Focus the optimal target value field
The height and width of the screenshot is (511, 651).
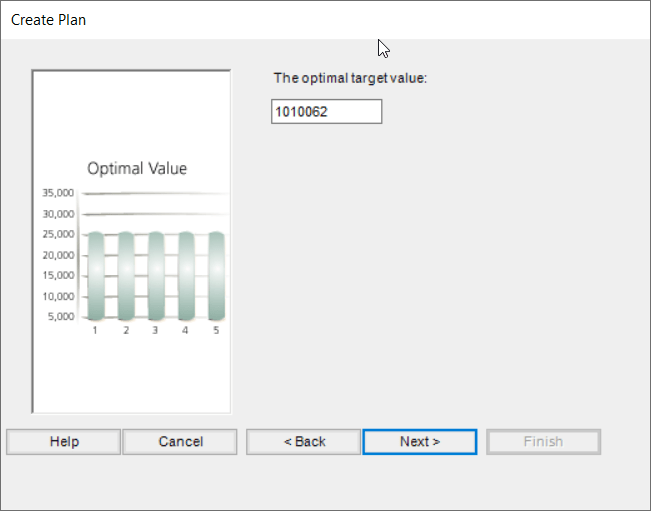[x=326, y=112]
